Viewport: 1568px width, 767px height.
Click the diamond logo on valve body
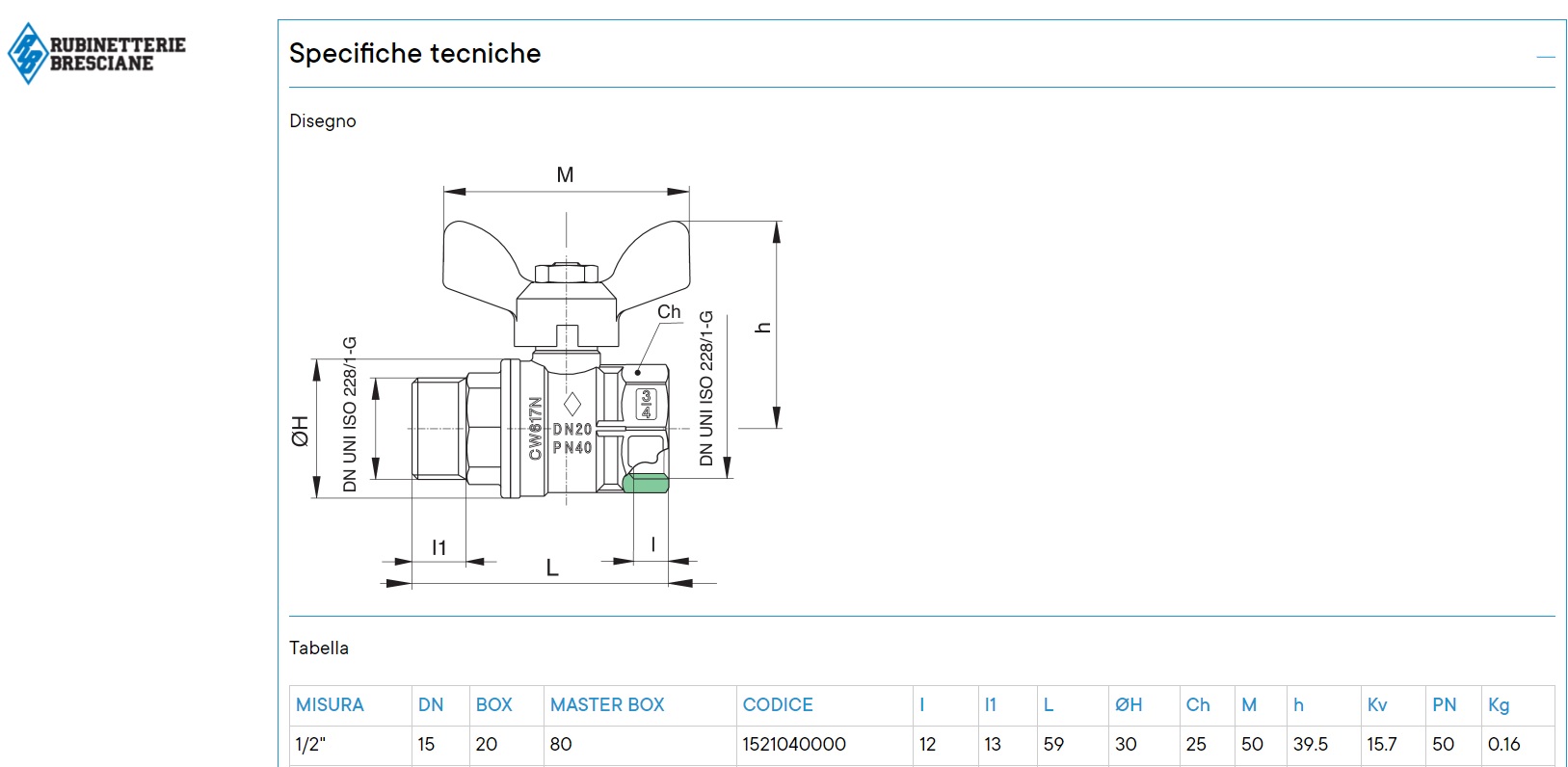point(572,404)
